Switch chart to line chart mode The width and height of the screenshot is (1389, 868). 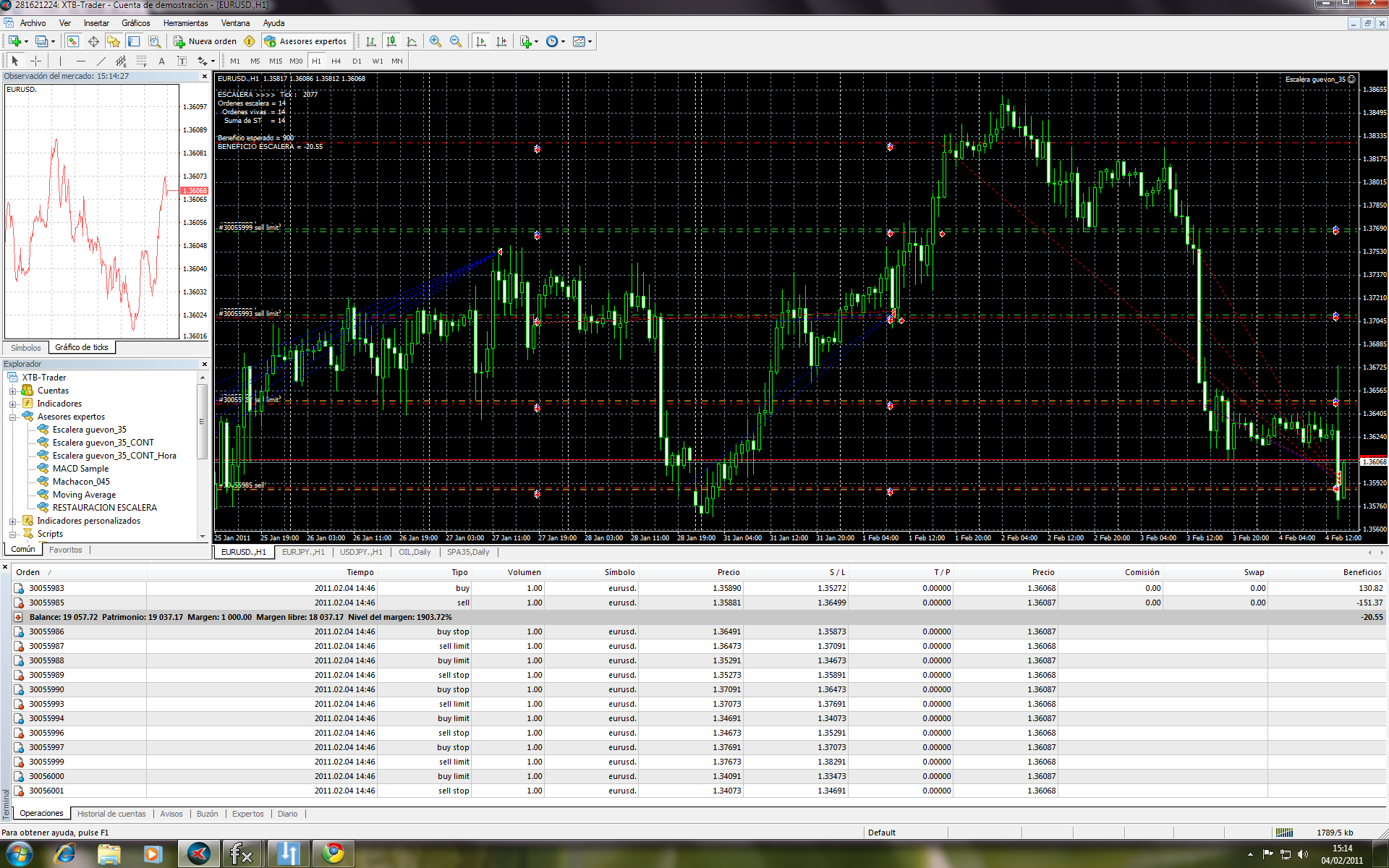[412, 41]
